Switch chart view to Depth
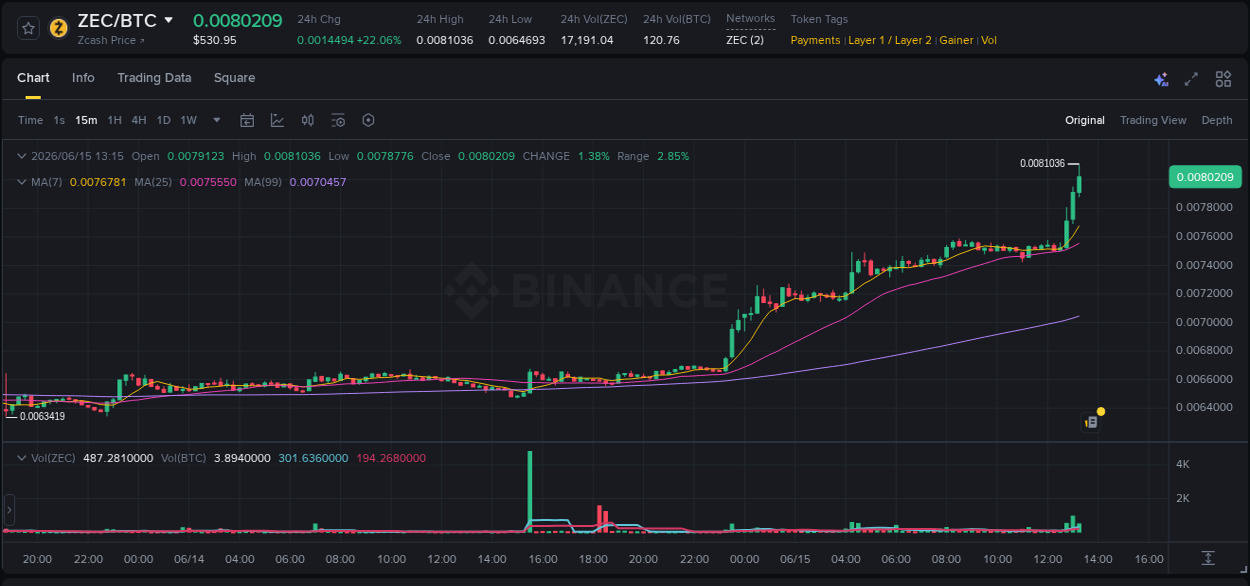1250x586 pixels. [1217, 120]
